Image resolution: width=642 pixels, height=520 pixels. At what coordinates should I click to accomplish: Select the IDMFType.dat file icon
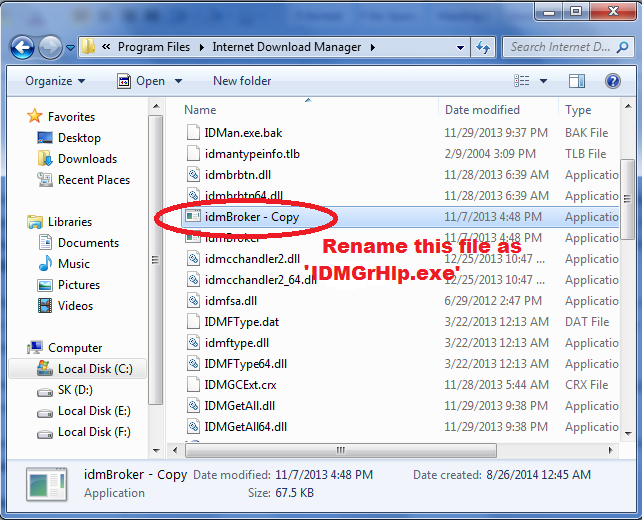(193, 321)
